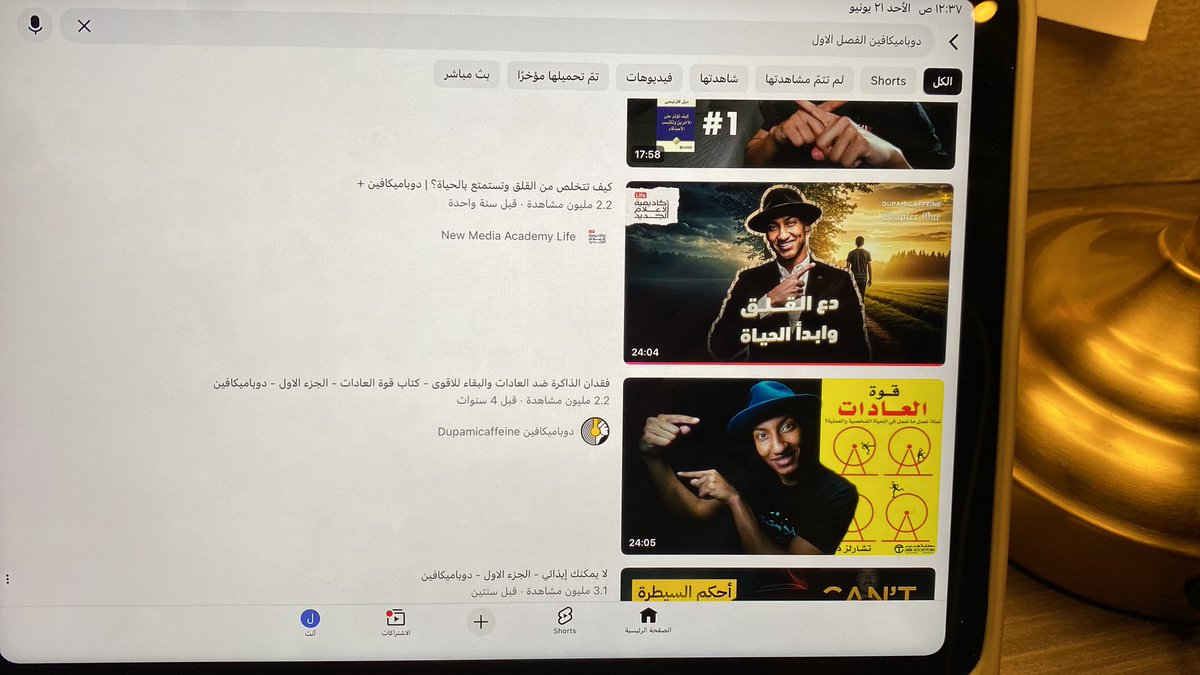1200x675 pixels.
Task: Click the 2.2 مليون مشاهدة · قبل سنة واحدة text
Action: (x=529, y=203)
